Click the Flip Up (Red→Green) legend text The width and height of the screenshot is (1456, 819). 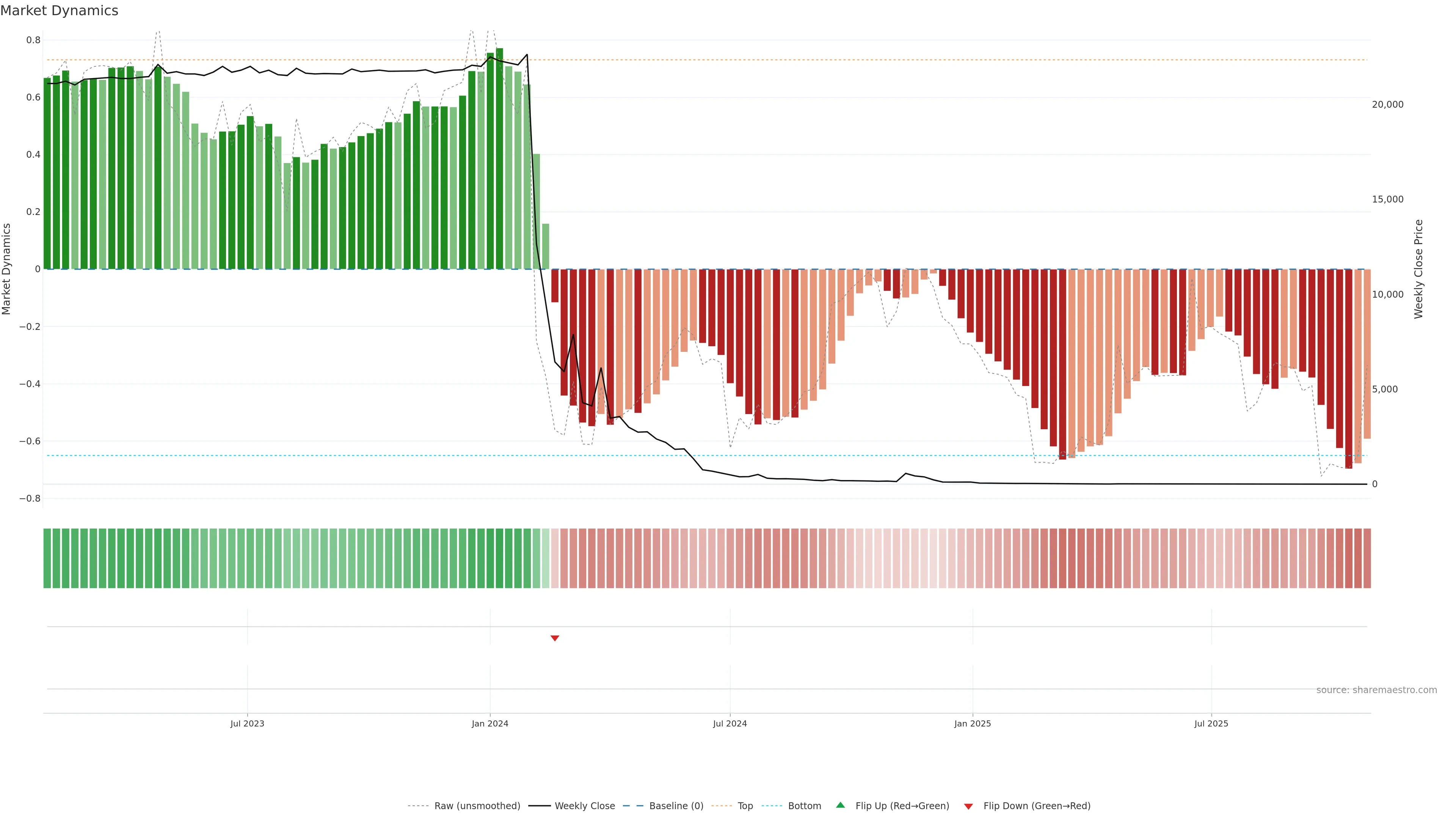click(902, 806)
